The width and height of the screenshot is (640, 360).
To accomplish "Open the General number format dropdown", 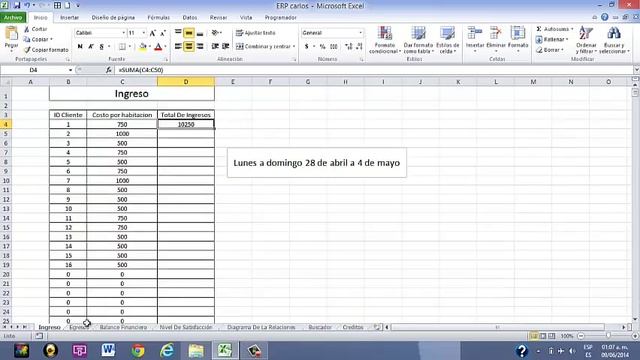I will point(360,33).
